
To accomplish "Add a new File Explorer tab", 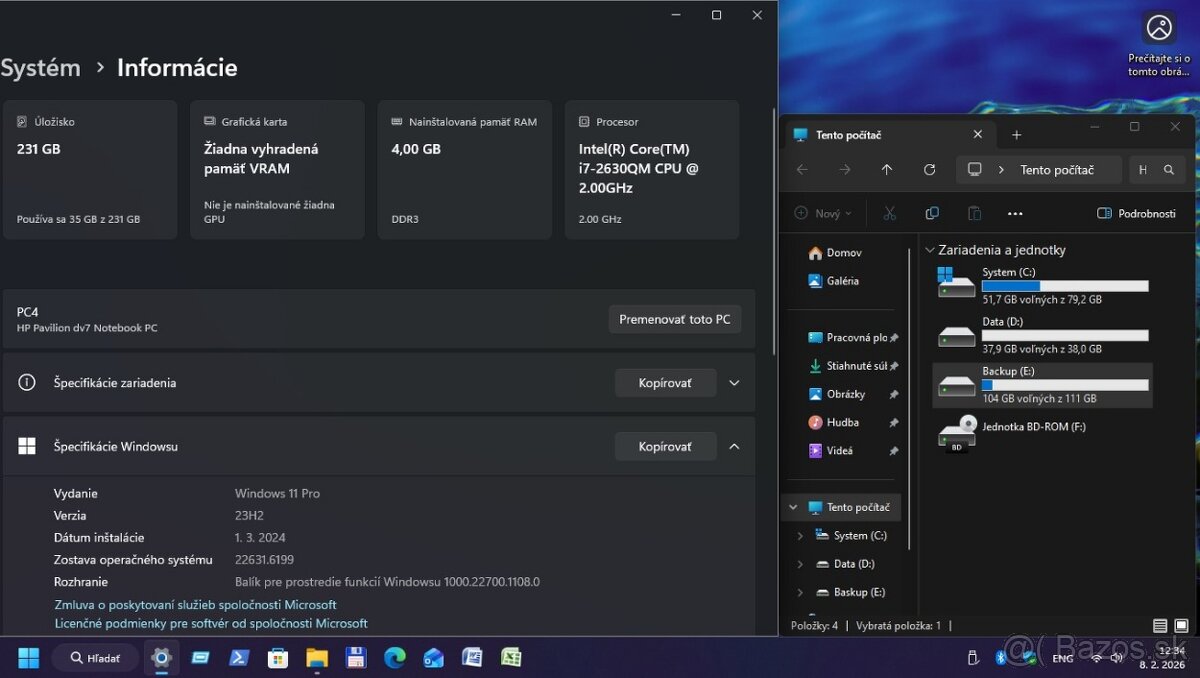I will coord(1016,135).
